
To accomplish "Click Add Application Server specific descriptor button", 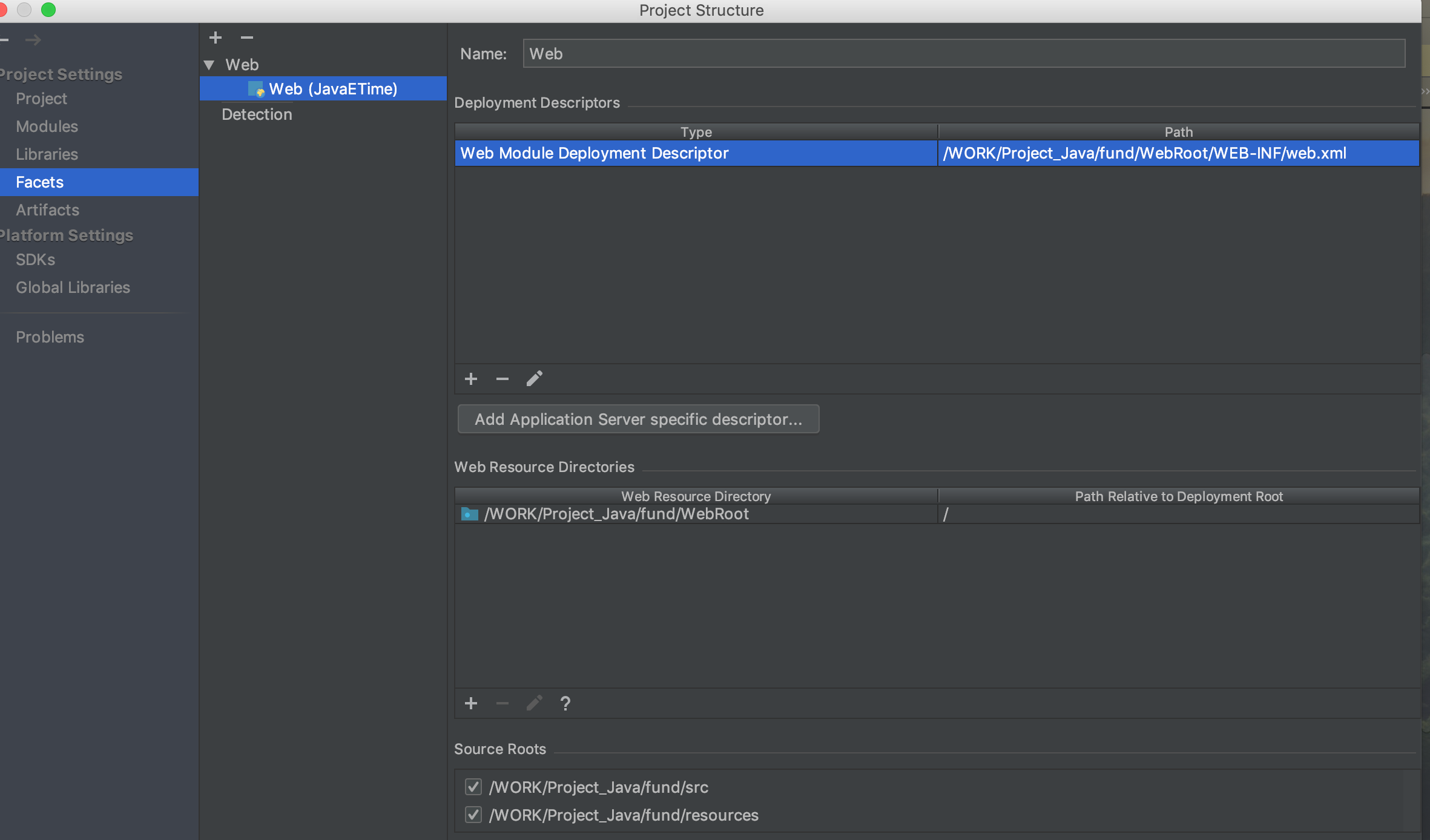I will [x=638, y=419].
